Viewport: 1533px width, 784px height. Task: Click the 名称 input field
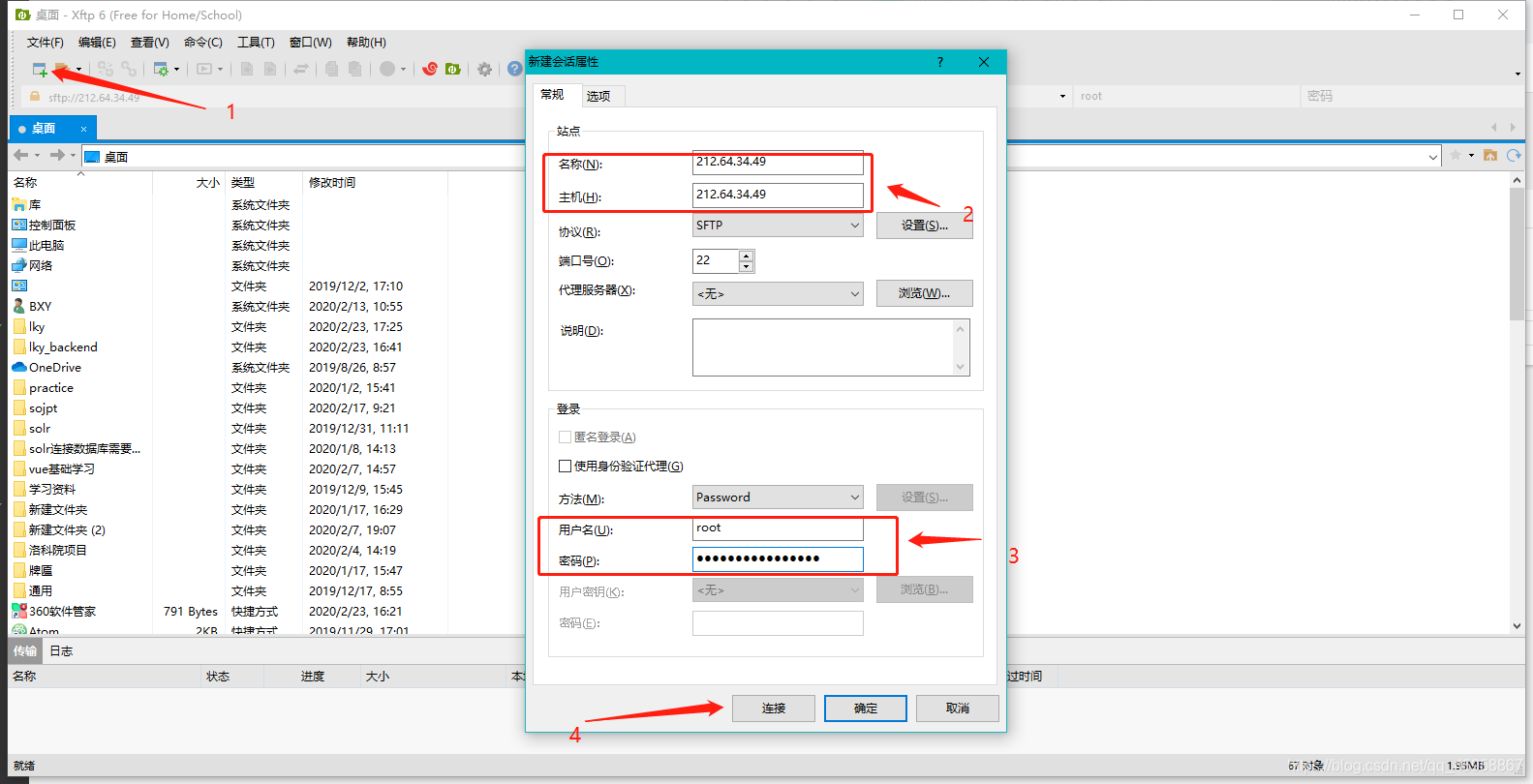(x=778, y=163)
